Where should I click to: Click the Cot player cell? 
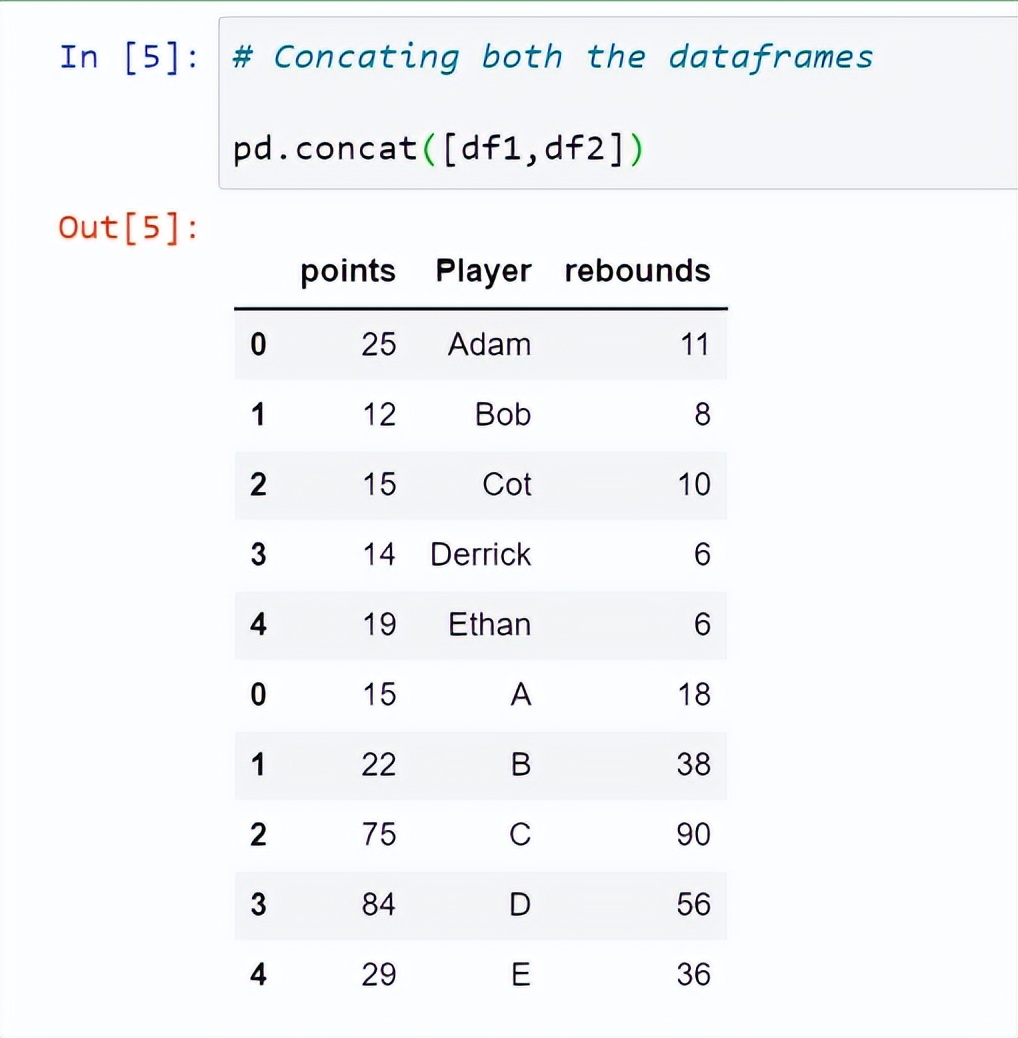click(x=506, y=485)
